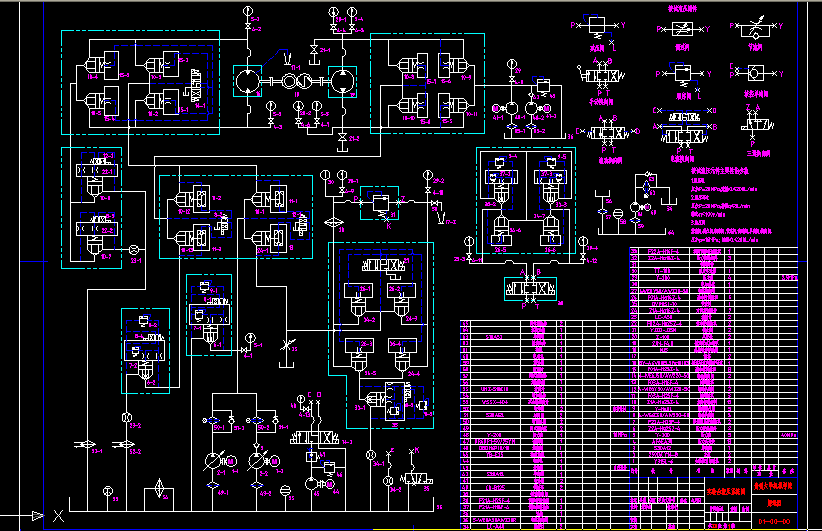This screenshot has width=822, height=531.
Task: Click the diamond filter symbol below the gauges
Action: pos(336,220)
